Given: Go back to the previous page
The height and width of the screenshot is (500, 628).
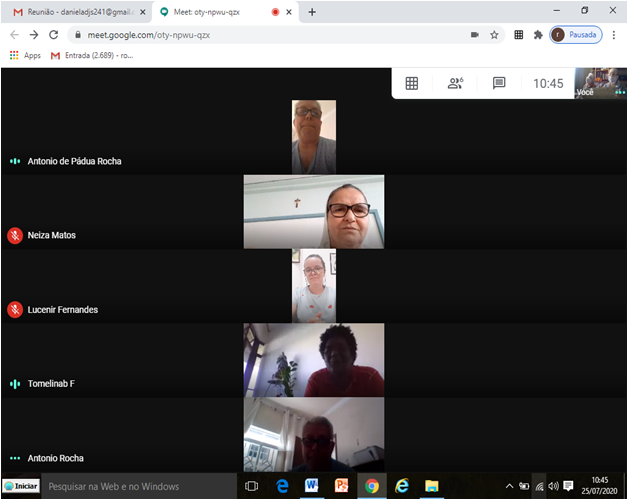Looking at the screenshot, I should point(14,34).
